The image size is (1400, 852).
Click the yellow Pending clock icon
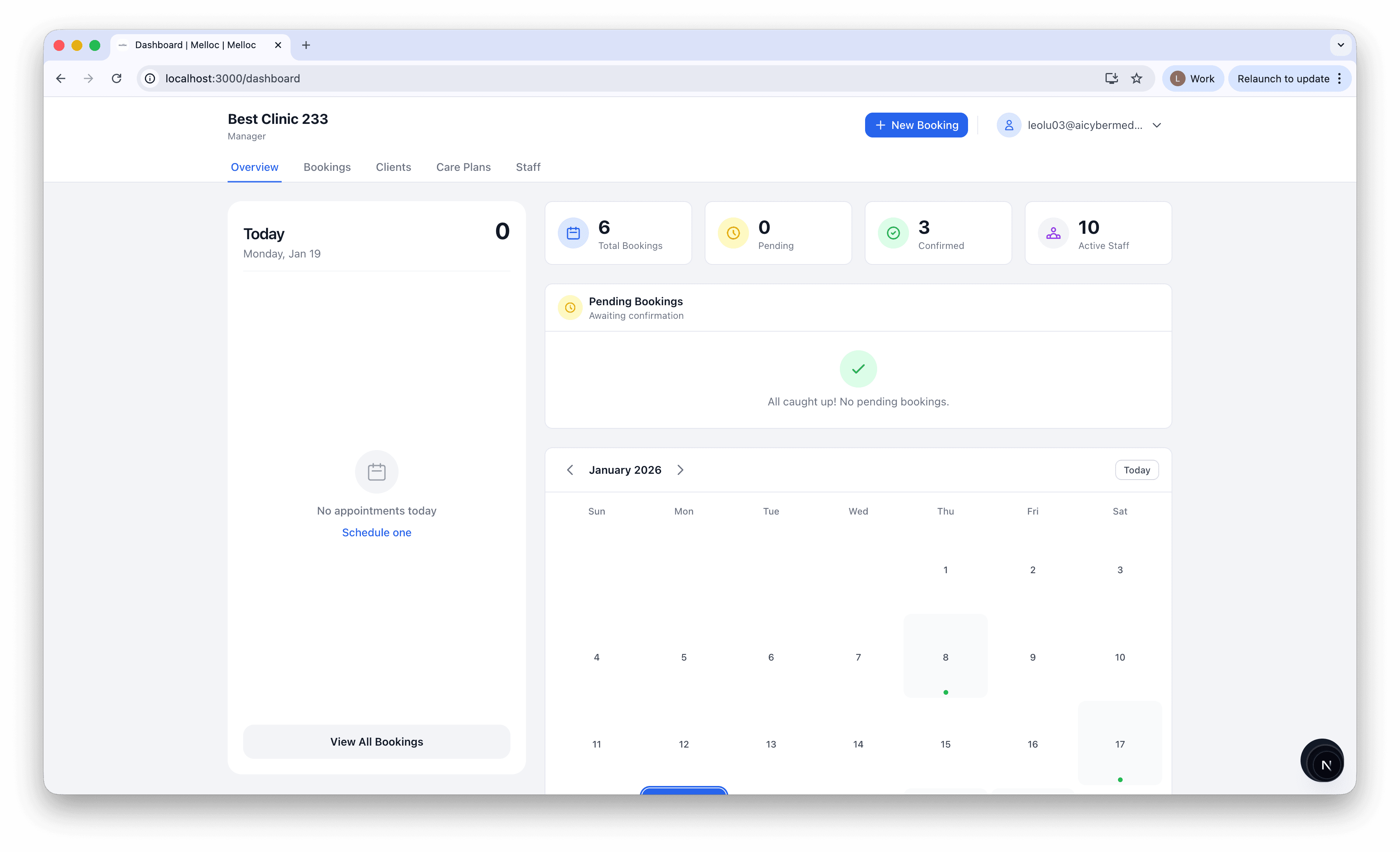[x=733, y=233]
